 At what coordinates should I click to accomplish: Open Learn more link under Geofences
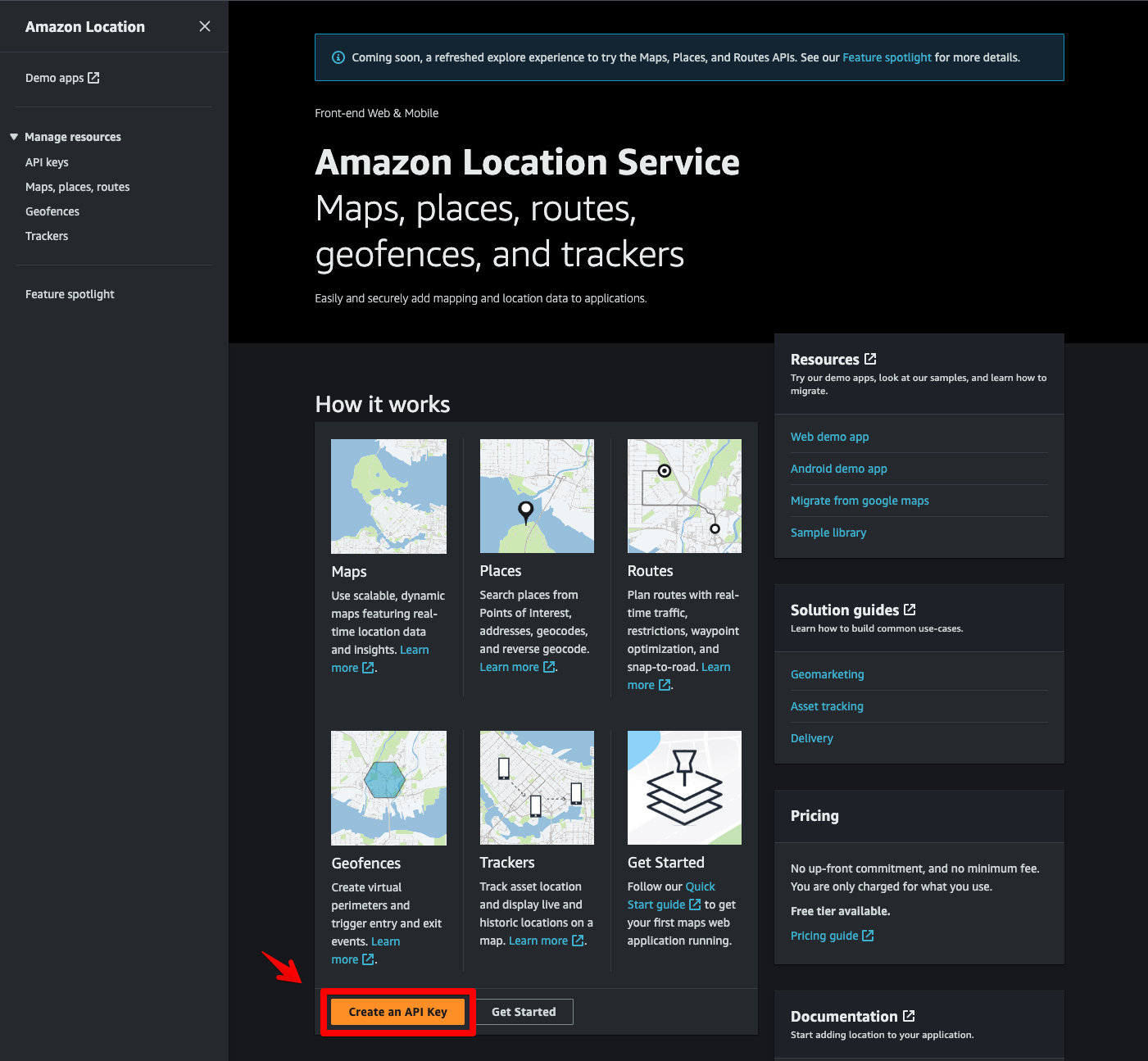[x=385, y=941]
